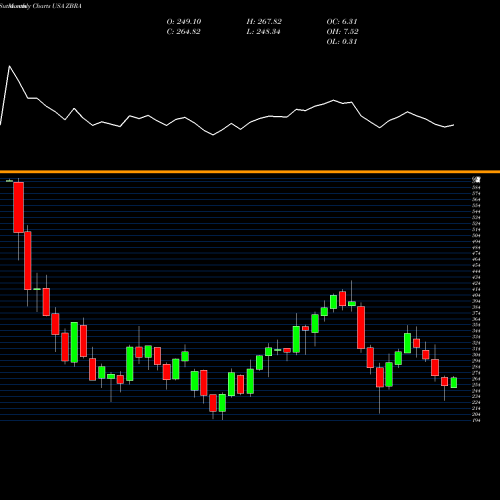500x500 pixels.
Task: Click the open price value 'O: 249.10'
Action: coord(184,22)
